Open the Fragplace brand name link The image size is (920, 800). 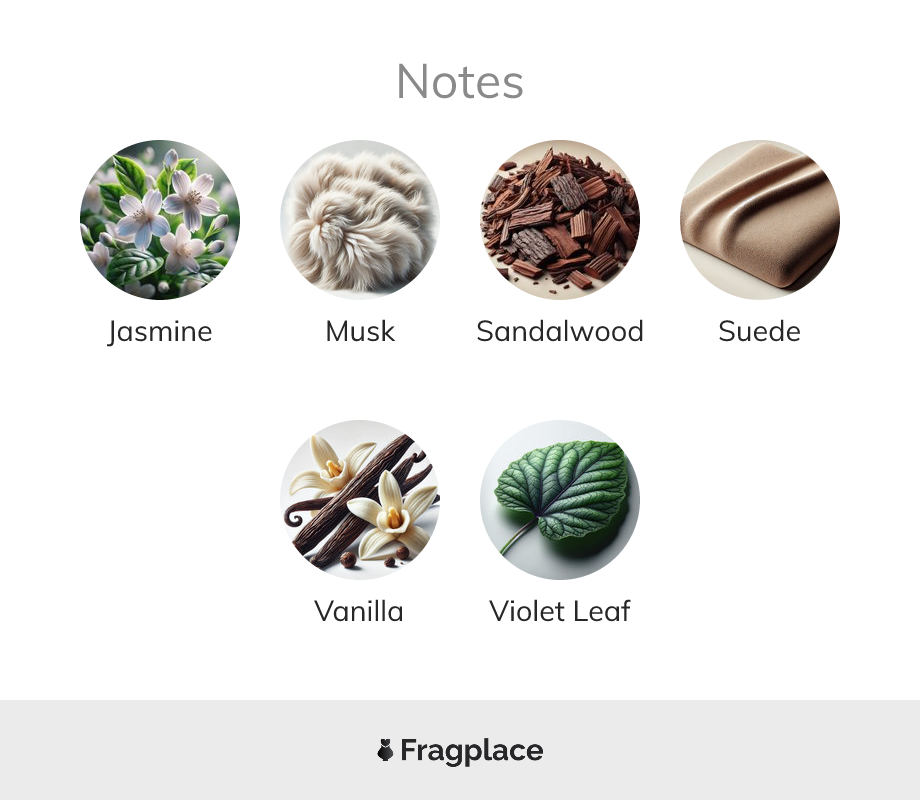[x=472, y=751]
